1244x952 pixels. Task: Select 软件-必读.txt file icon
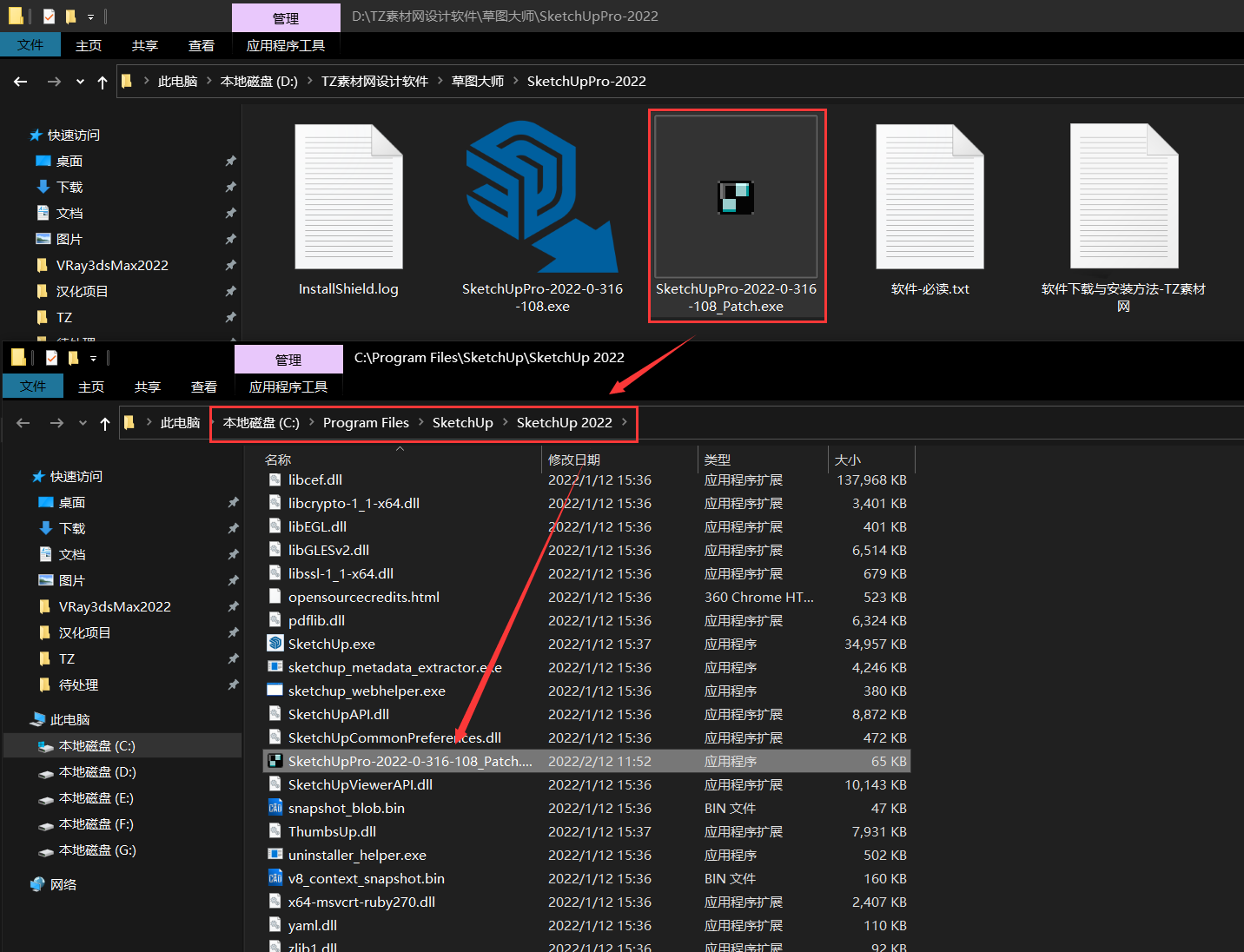pos(930,196)
